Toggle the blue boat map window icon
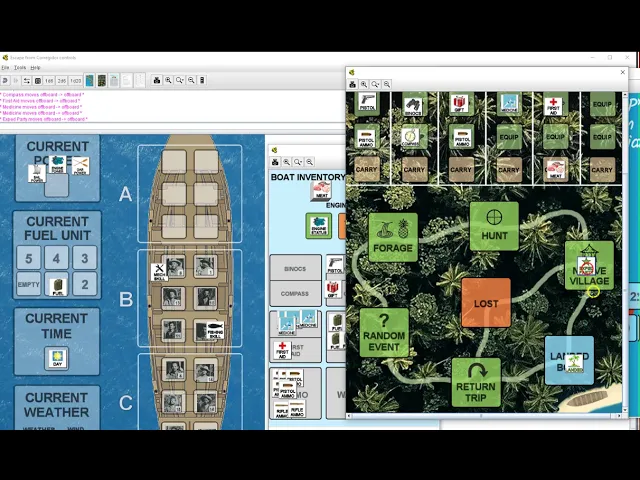The image size is (640, 480). [89, 80]
